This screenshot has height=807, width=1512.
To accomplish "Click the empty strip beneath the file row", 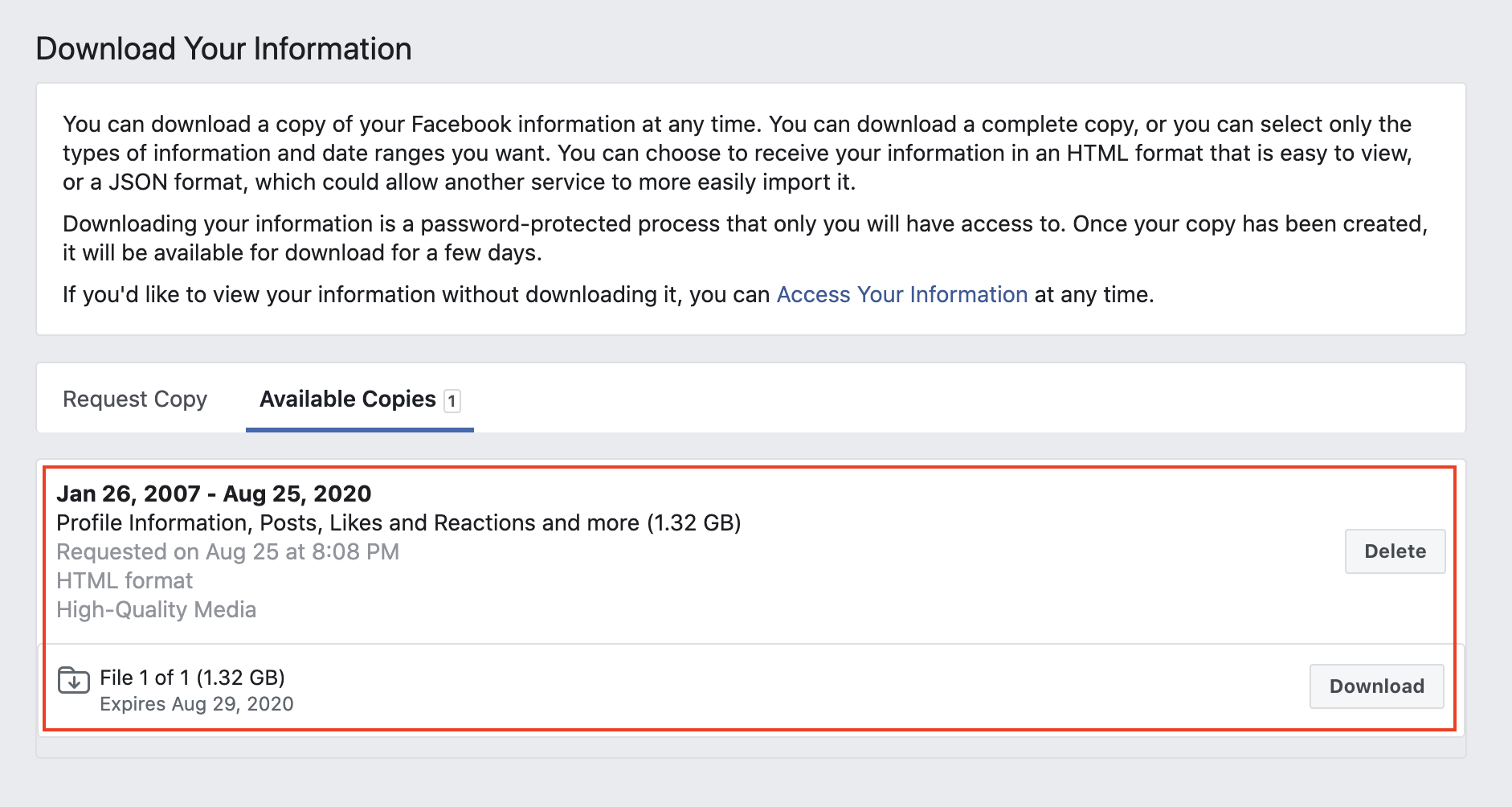I will 750,748.
